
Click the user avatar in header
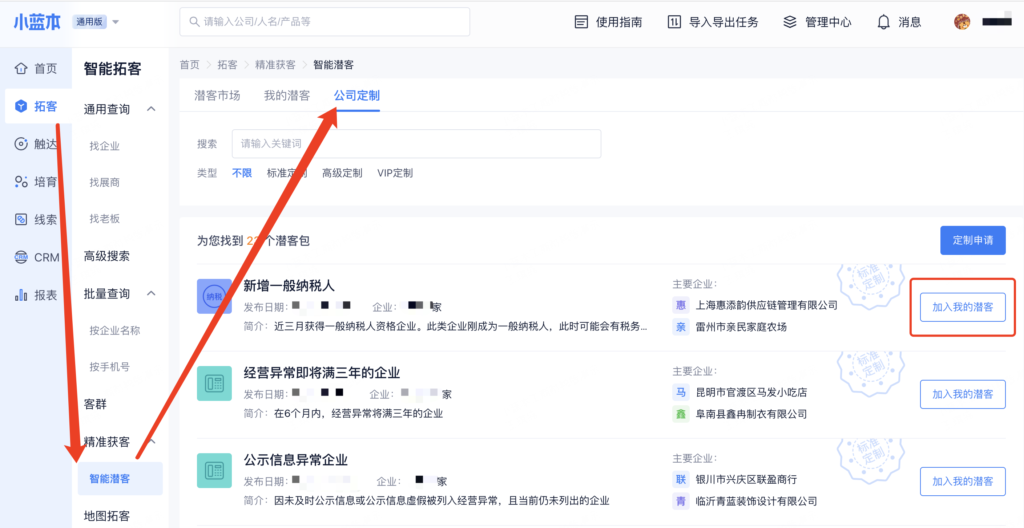click(x=962, y=22)
